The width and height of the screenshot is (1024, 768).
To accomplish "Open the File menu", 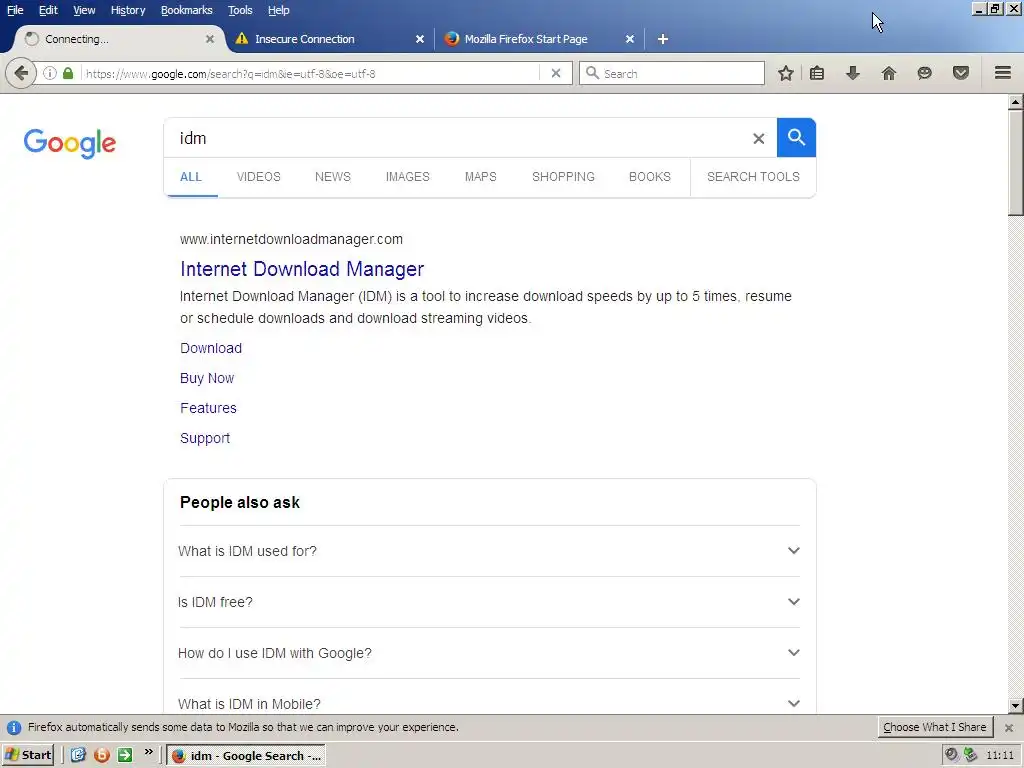I will click(x=15, y=10).
